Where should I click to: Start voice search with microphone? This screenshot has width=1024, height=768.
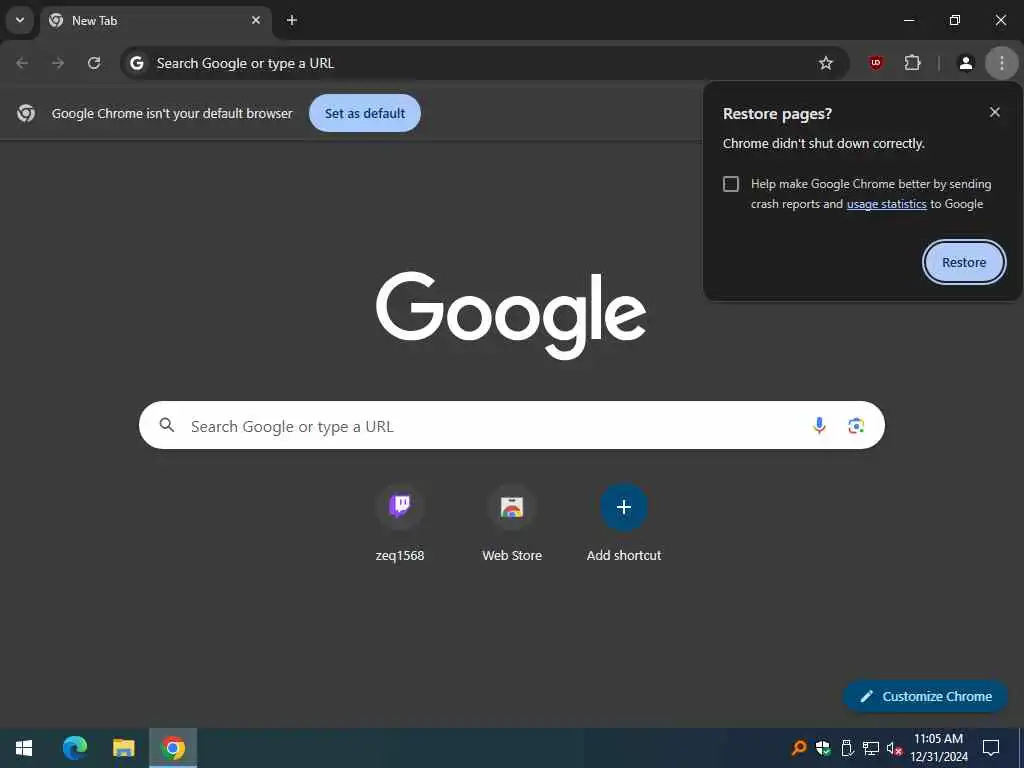(819, 426)
